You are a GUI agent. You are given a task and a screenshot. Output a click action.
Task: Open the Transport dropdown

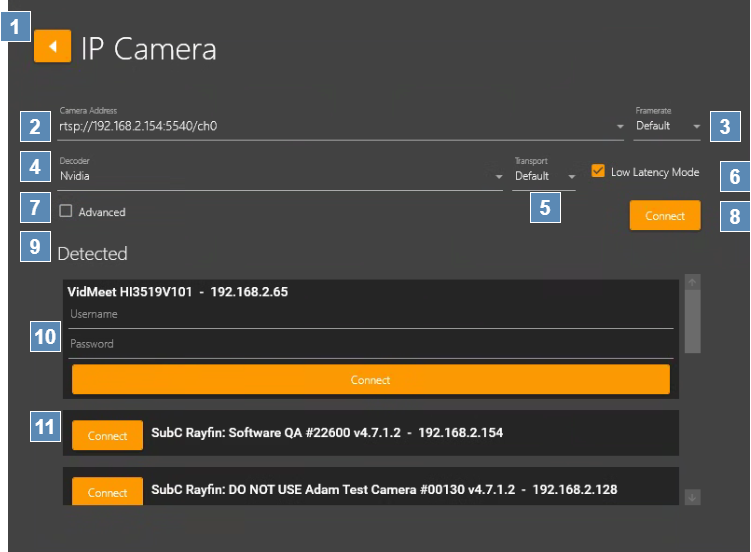coord(545,177)
